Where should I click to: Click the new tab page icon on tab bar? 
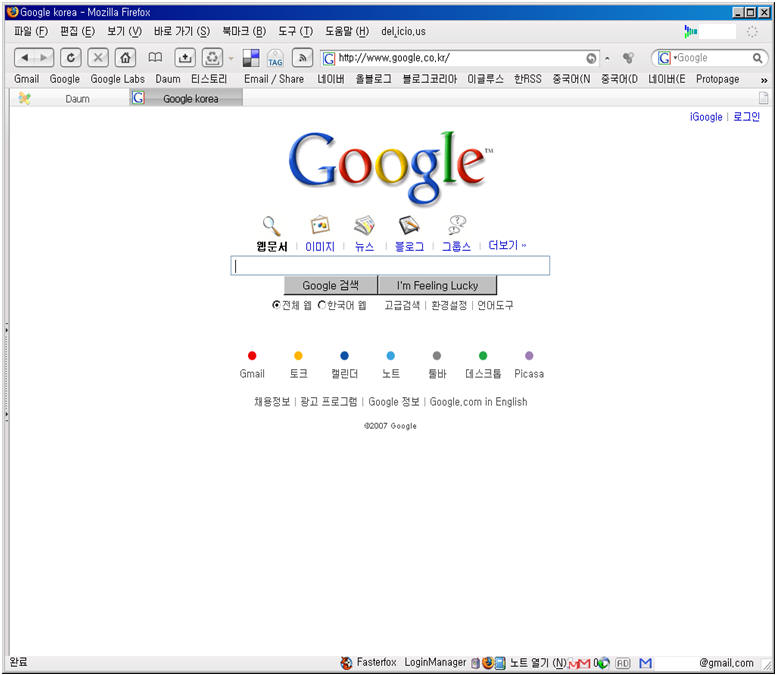(764, 98)
